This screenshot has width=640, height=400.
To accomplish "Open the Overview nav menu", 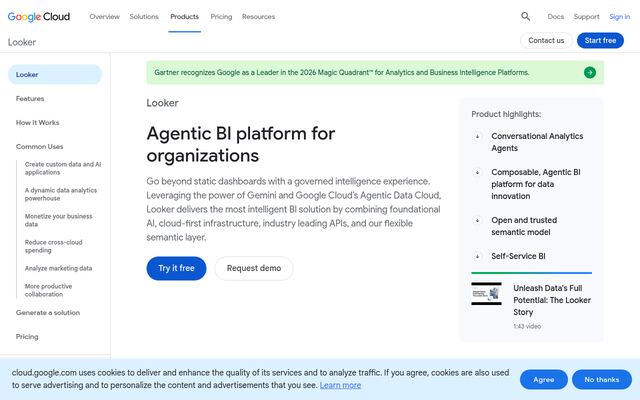I will (x=104, y=17).
